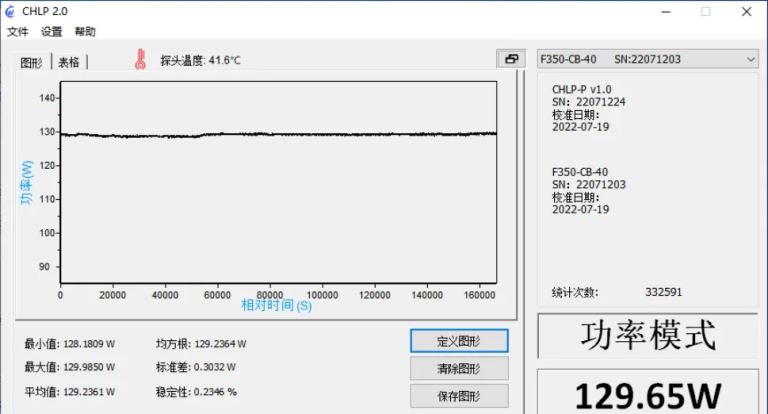Screen dimensions: 768x414
Task: Maximize the CHLP 2.0 window
Action: (x=705, y=12)
